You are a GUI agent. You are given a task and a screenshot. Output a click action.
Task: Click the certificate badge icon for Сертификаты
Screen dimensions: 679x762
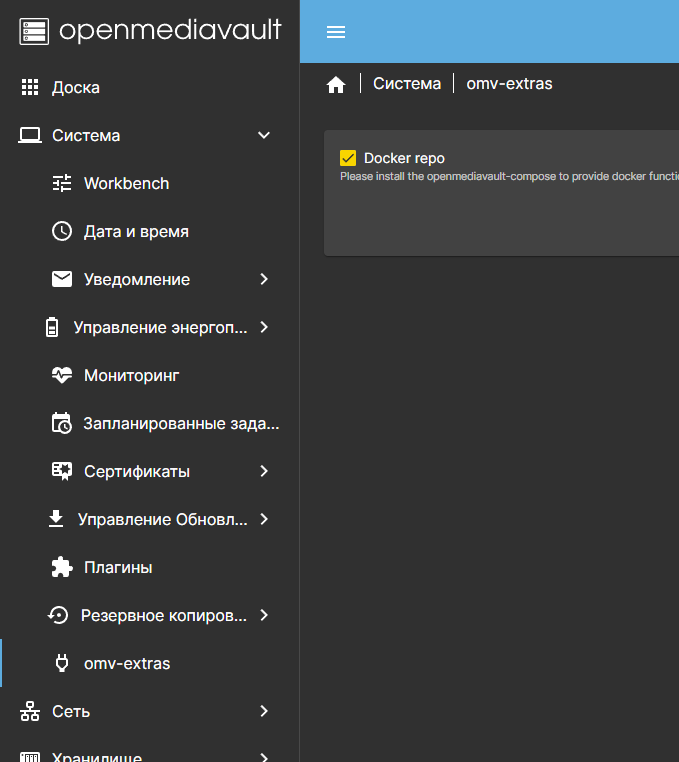pos(62,471)
